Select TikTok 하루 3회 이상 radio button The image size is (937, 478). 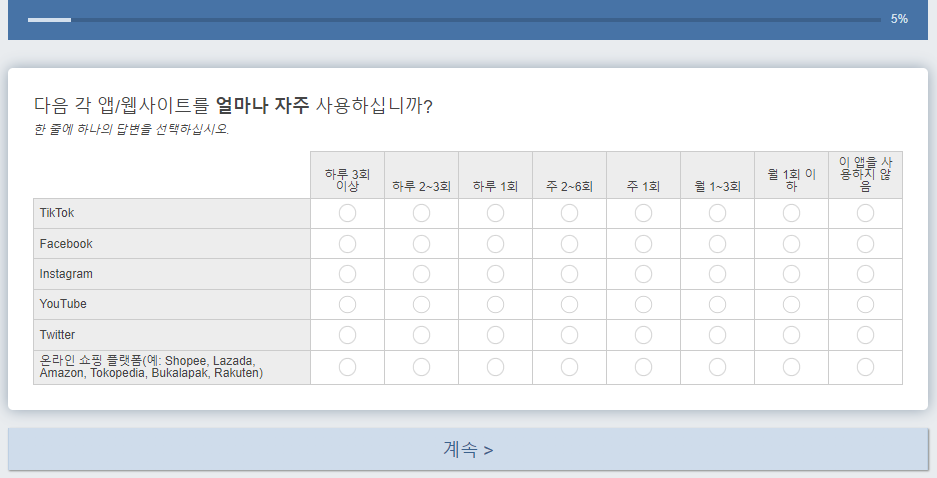point(347,213)
